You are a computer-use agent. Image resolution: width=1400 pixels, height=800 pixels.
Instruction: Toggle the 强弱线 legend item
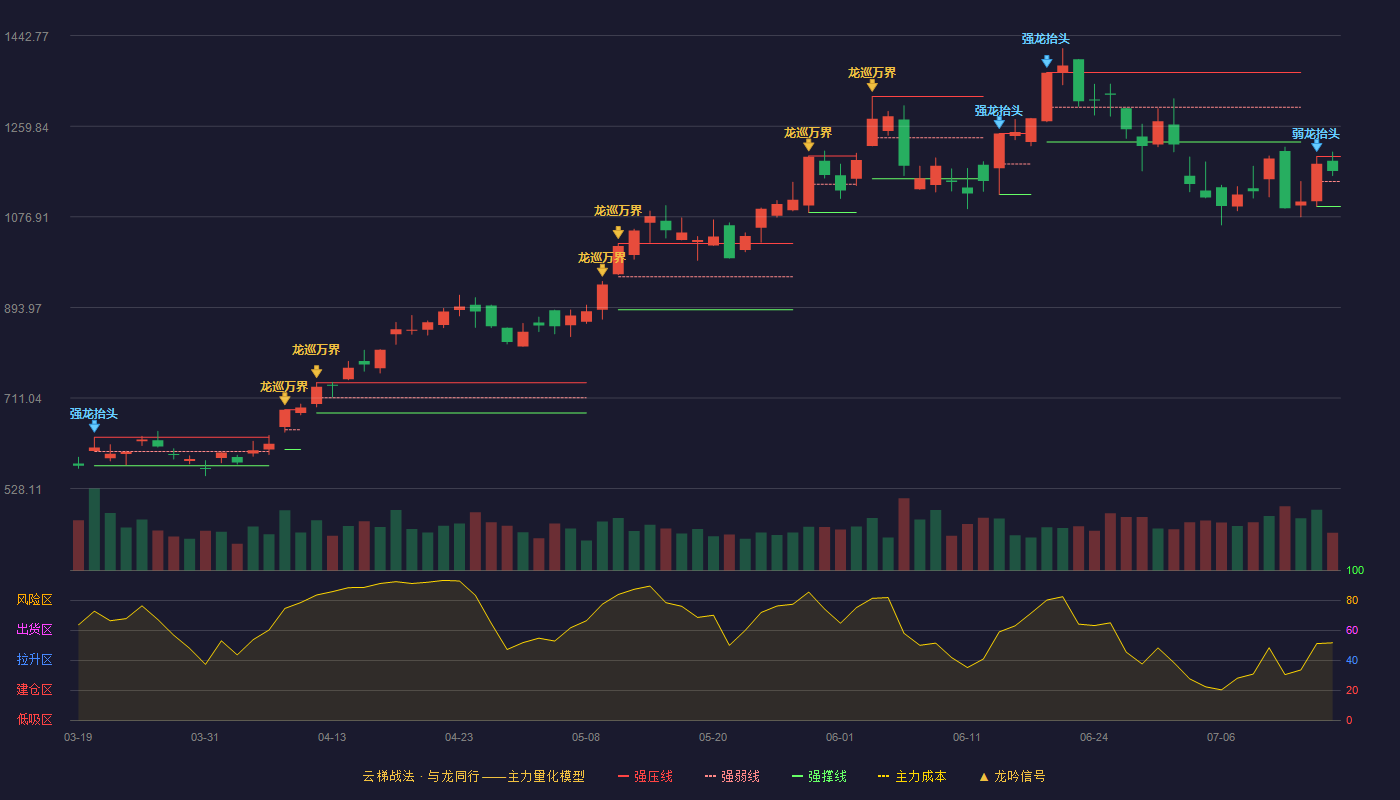click(732, 776)
